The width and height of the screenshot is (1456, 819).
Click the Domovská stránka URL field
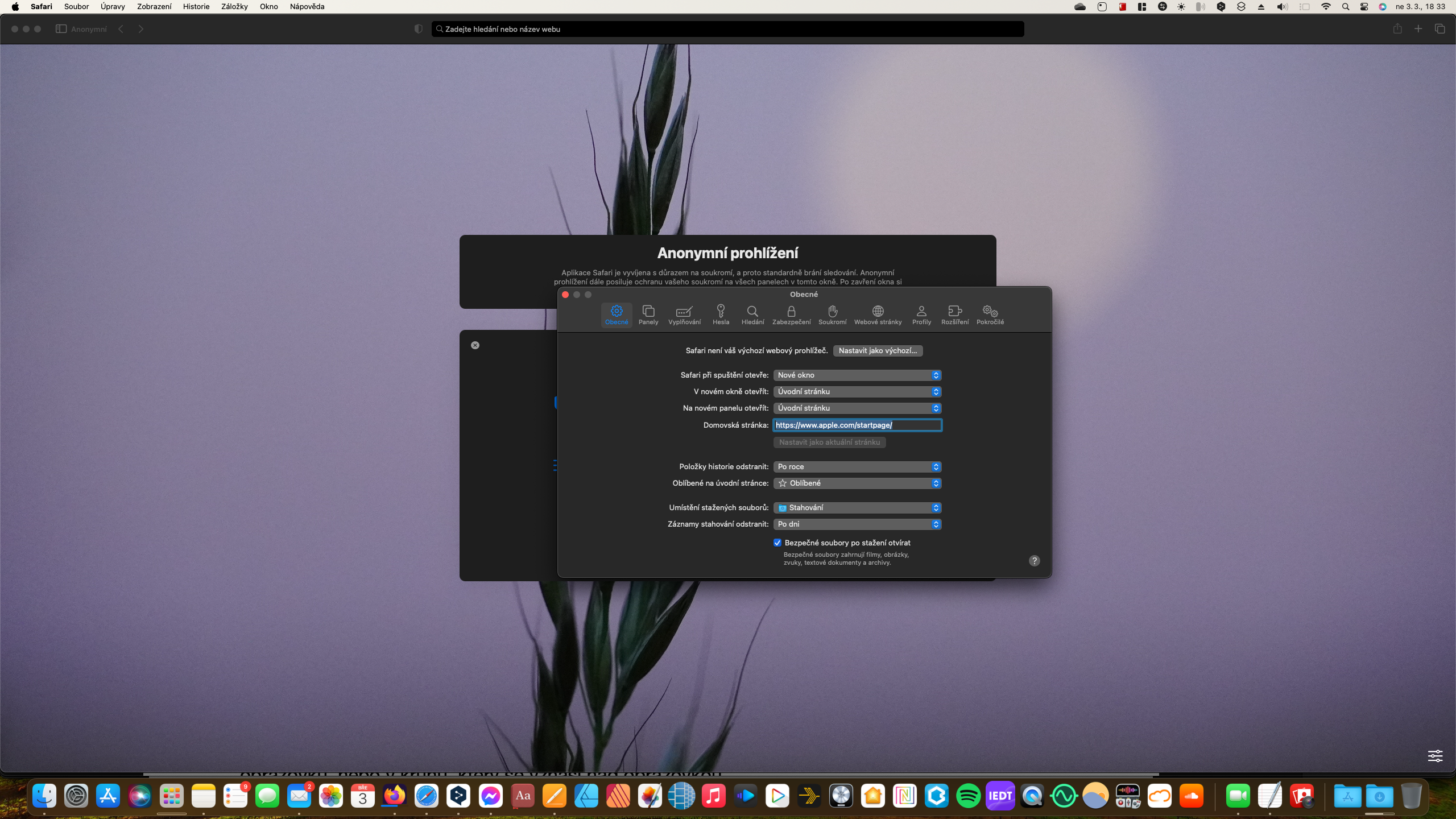857,425
